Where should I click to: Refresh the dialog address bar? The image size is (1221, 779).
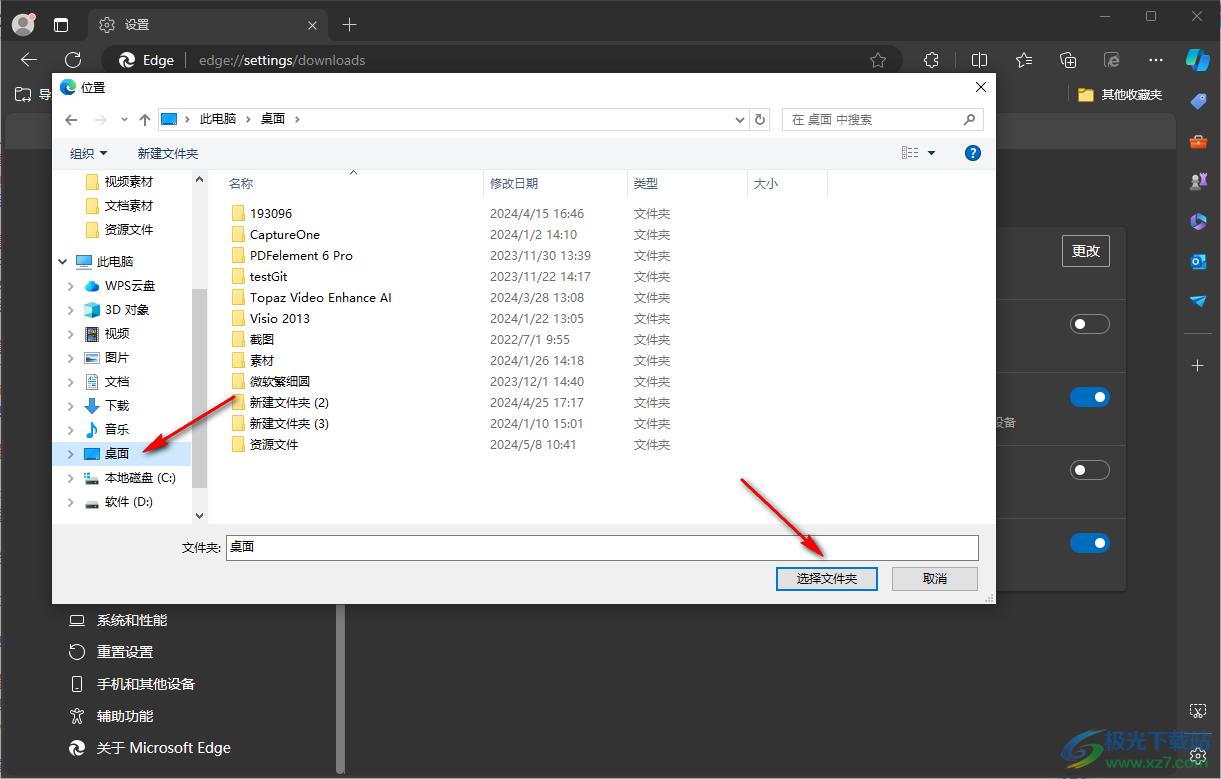760,119
